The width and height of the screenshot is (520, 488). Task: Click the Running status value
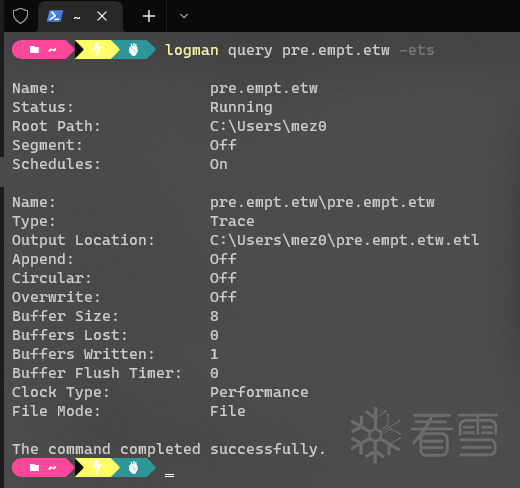(x=241, y=108)
